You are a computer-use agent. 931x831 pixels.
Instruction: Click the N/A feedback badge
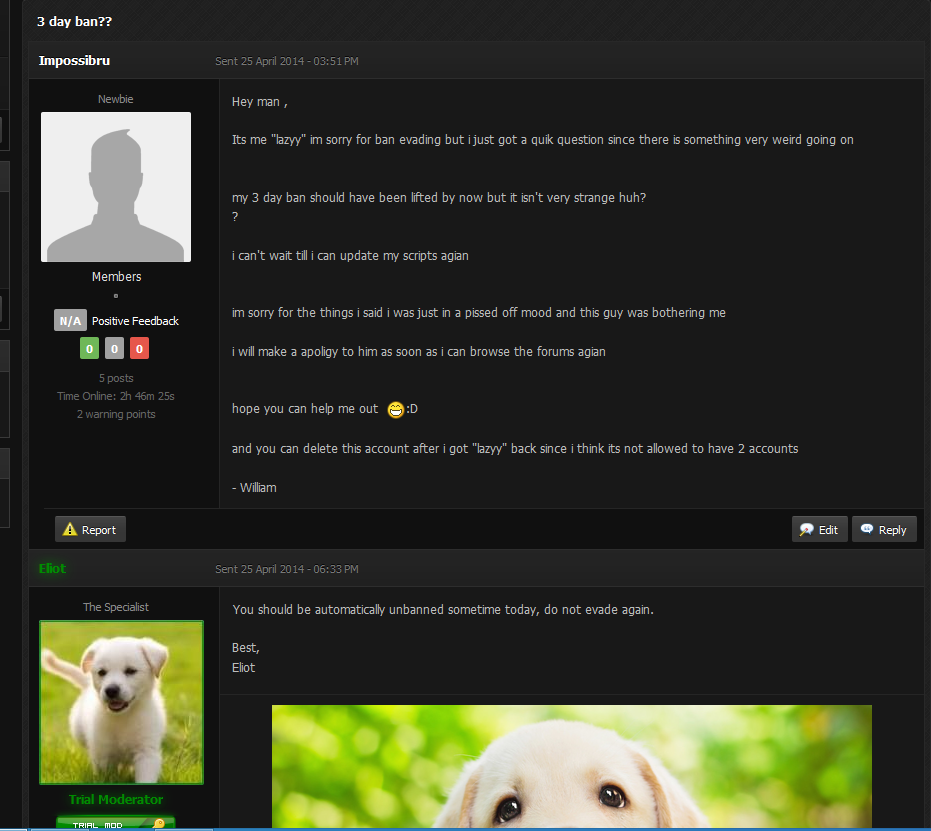click(70, 321)
